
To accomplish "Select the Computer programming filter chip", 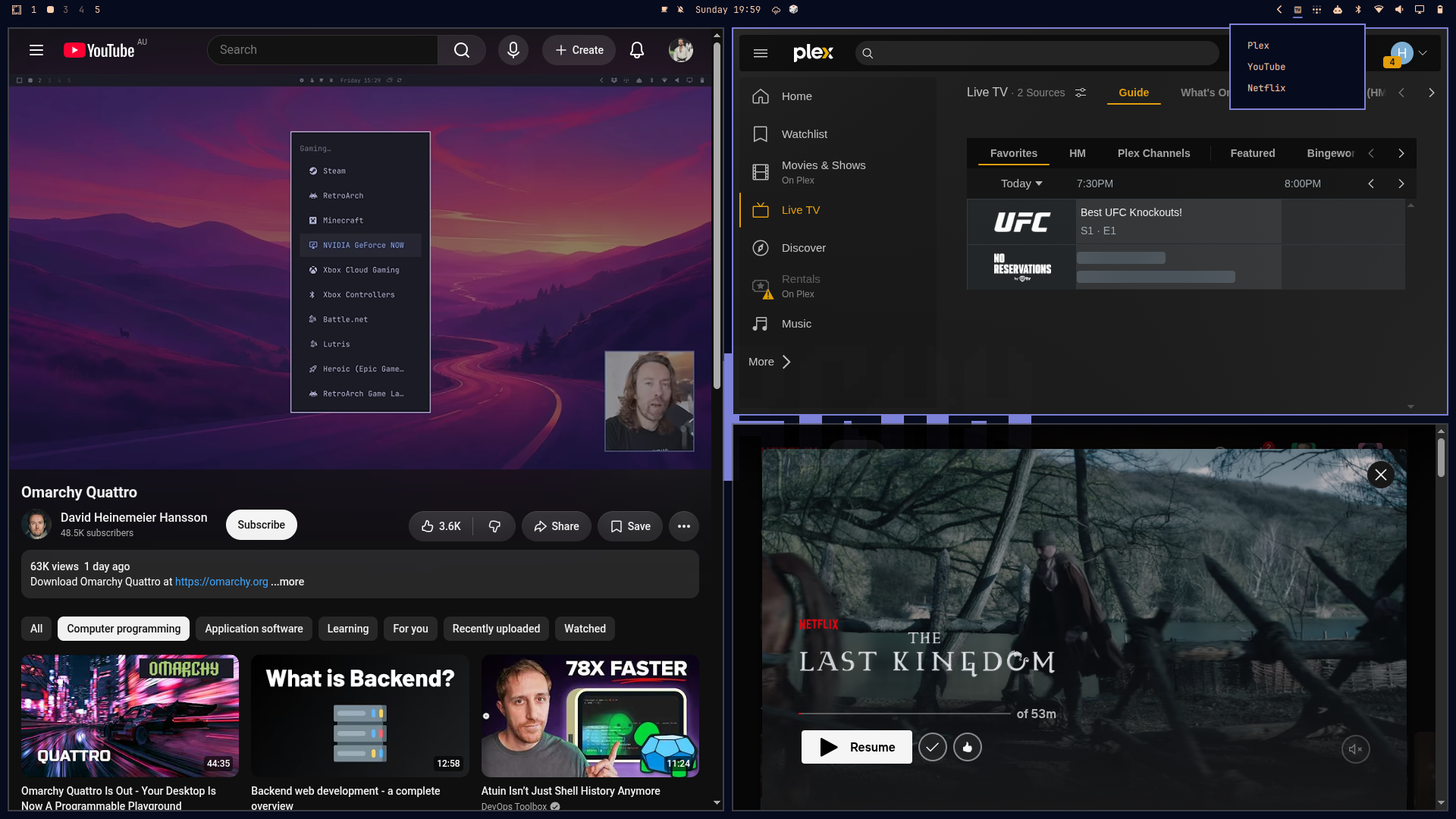I will tap(124, 629).
